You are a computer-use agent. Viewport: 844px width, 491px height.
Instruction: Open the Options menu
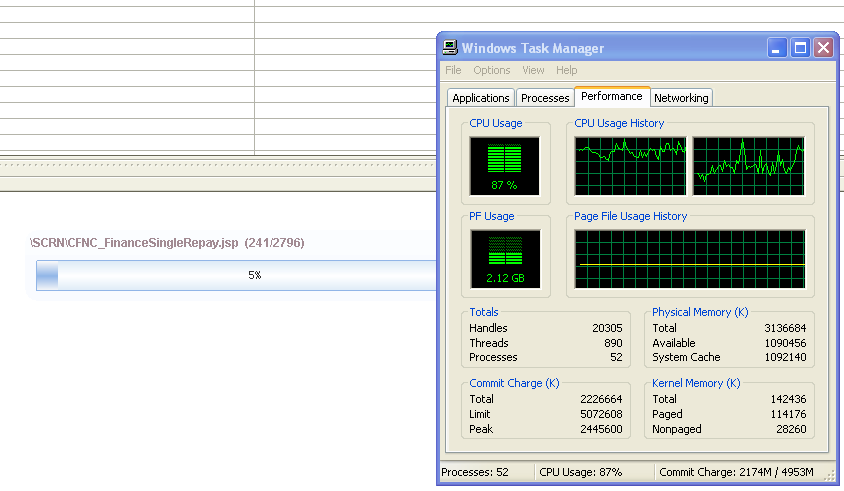tap(491, 70)
